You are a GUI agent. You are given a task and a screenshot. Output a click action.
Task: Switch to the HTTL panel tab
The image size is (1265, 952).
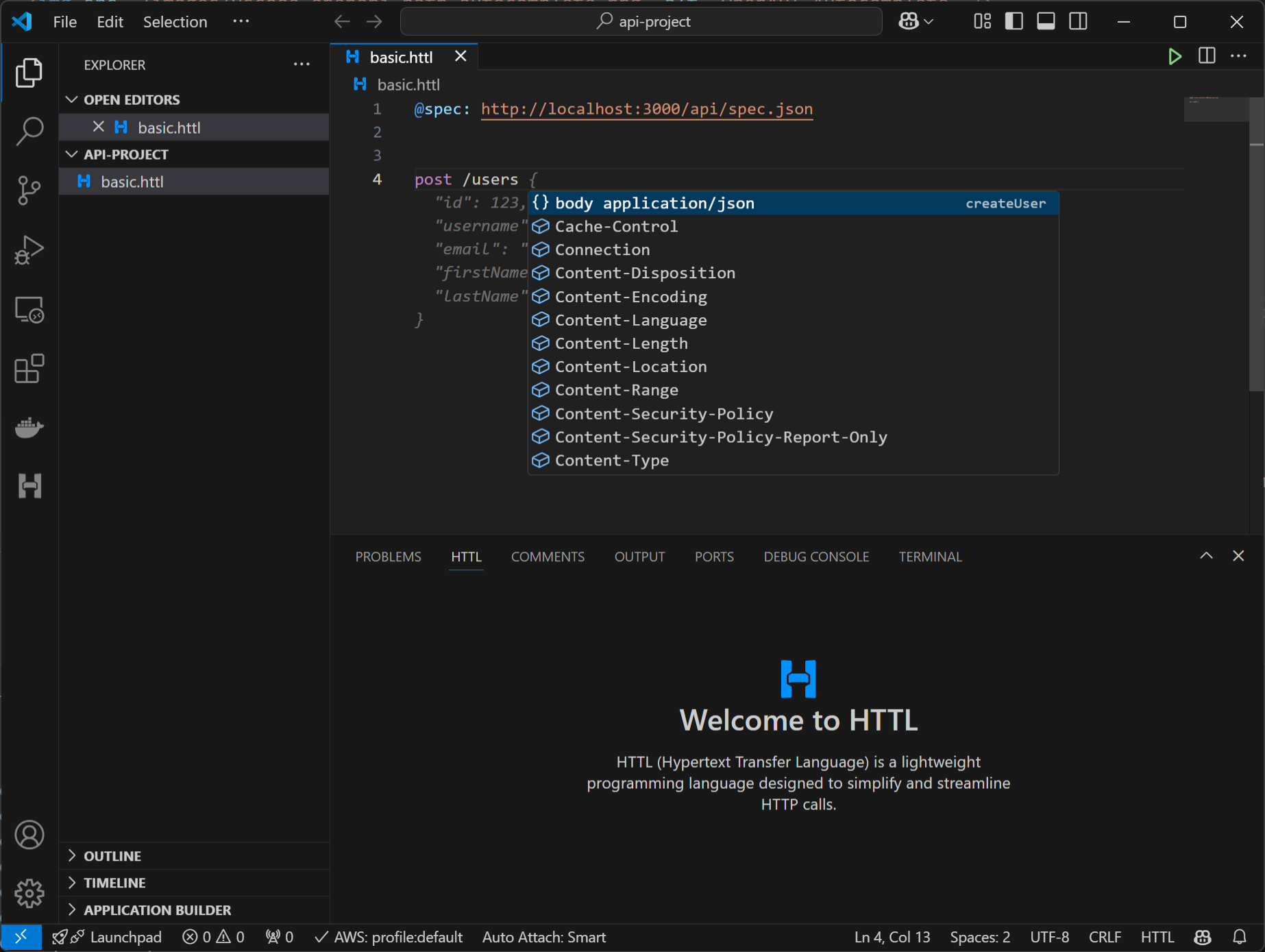tap(466, 557)
